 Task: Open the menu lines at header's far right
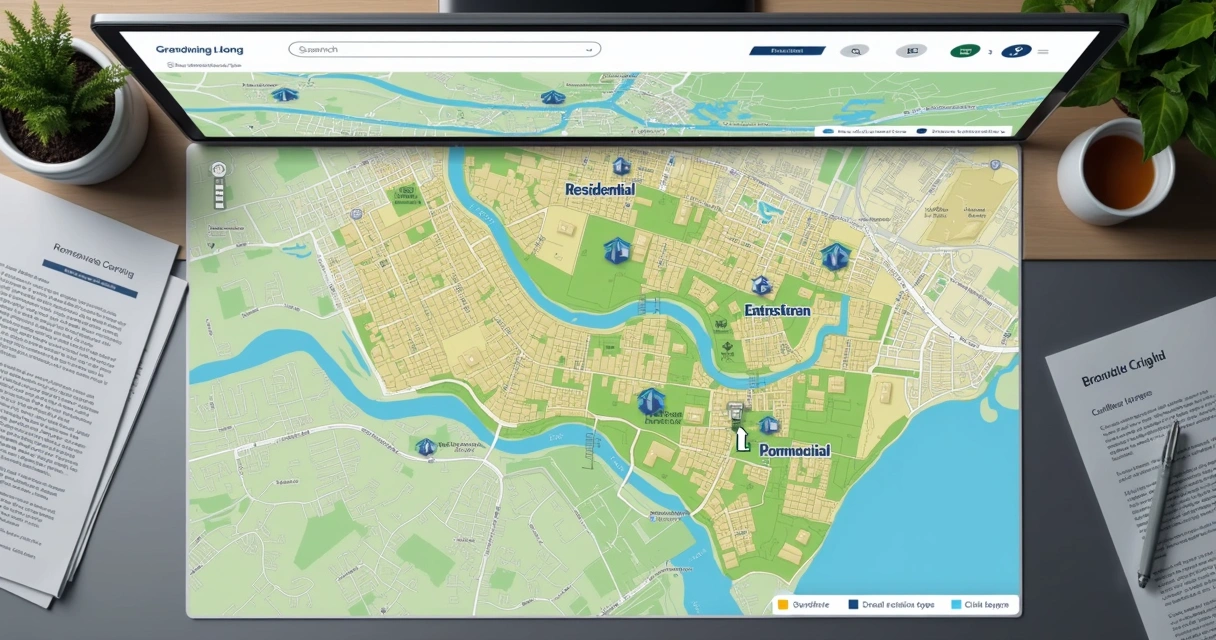coord(1045,51)
